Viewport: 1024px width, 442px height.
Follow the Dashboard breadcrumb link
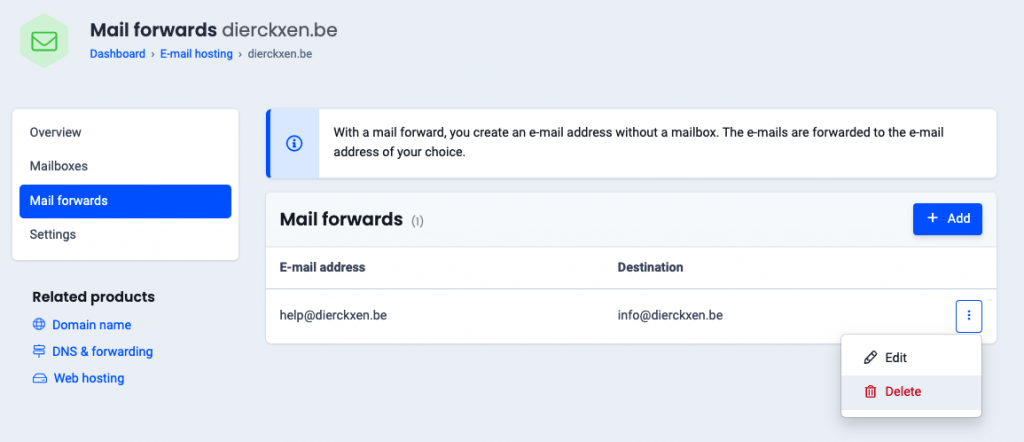117,54
